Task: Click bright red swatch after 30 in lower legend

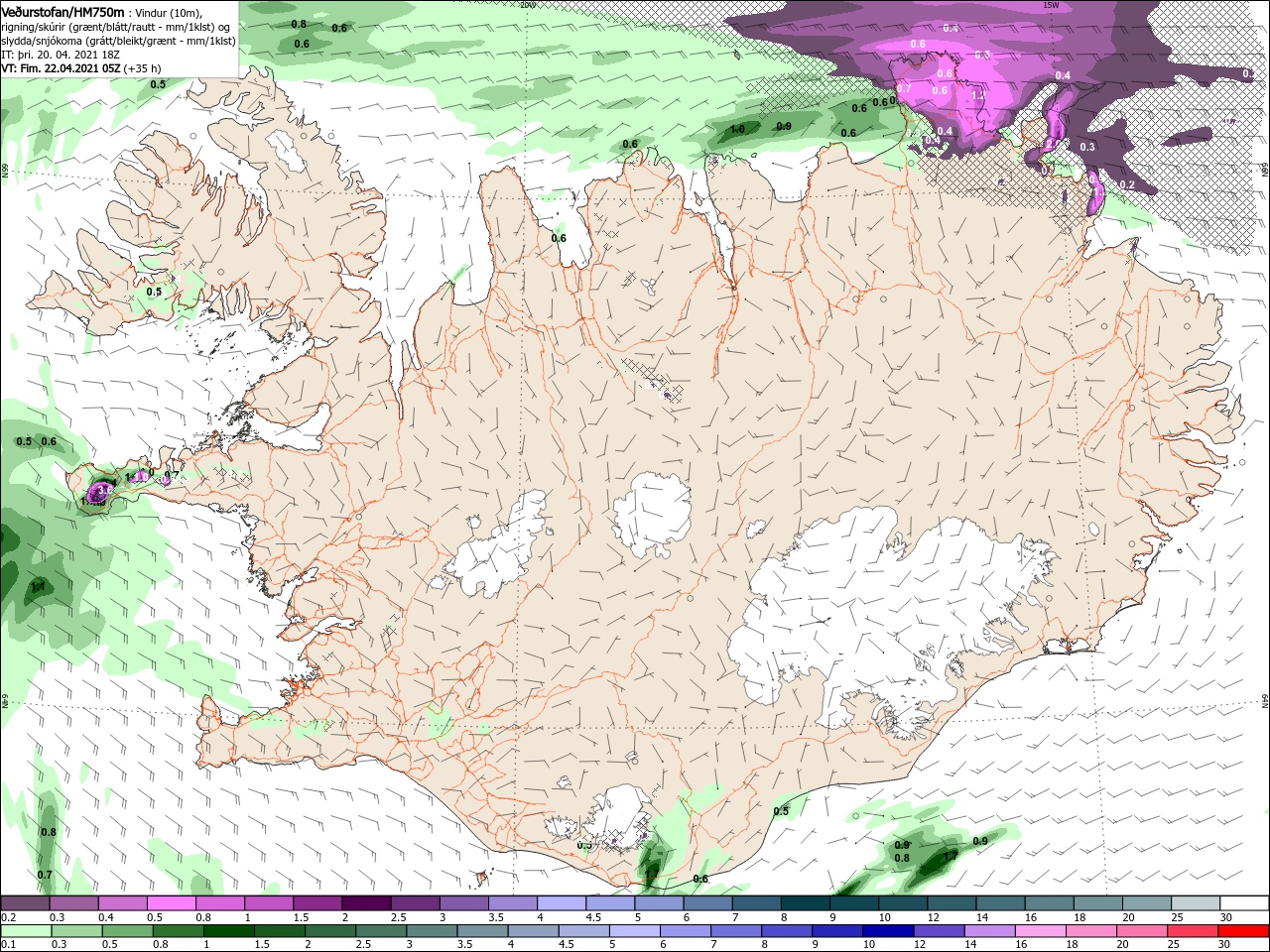Action: pyautogui.click(x=1243, y=931)
